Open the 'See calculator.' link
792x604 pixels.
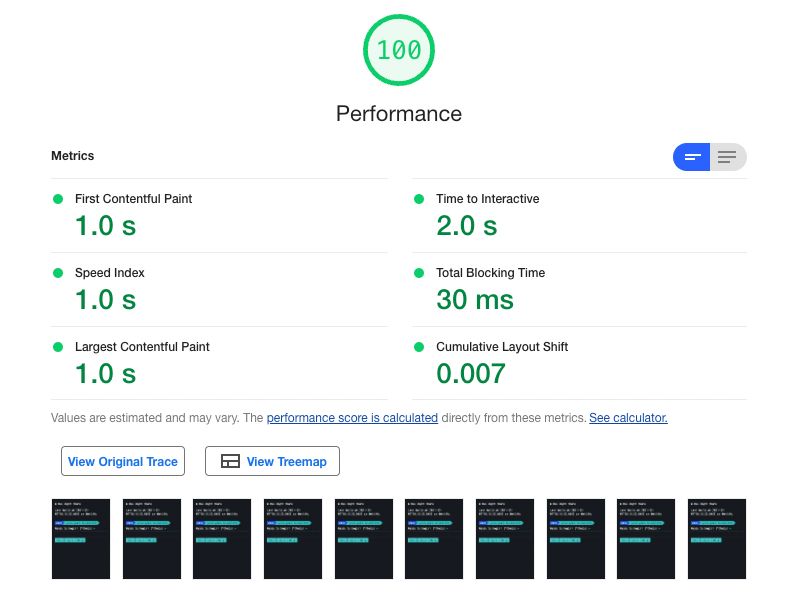[x=628, y=418]
